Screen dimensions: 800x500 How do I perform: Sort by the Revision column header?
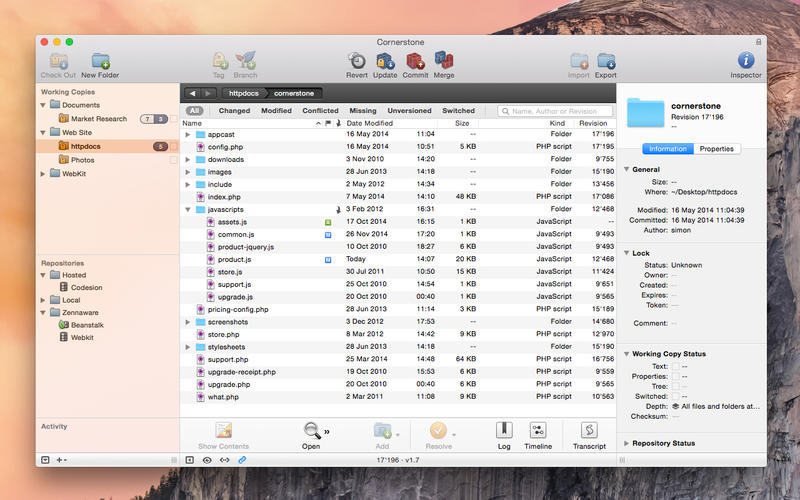[595, 123]
